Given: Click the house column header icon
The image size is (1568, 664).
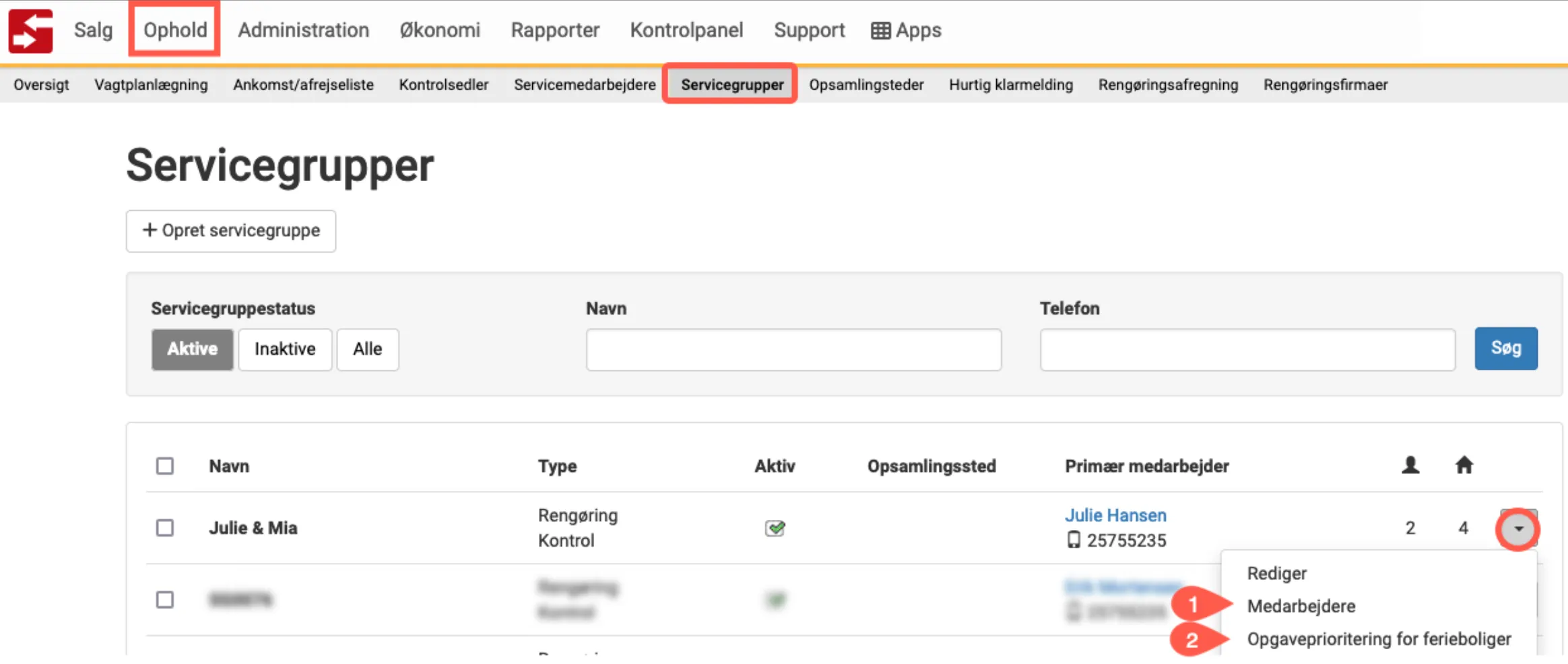Looking at the screenshot, I should (x=1464, y=465).
